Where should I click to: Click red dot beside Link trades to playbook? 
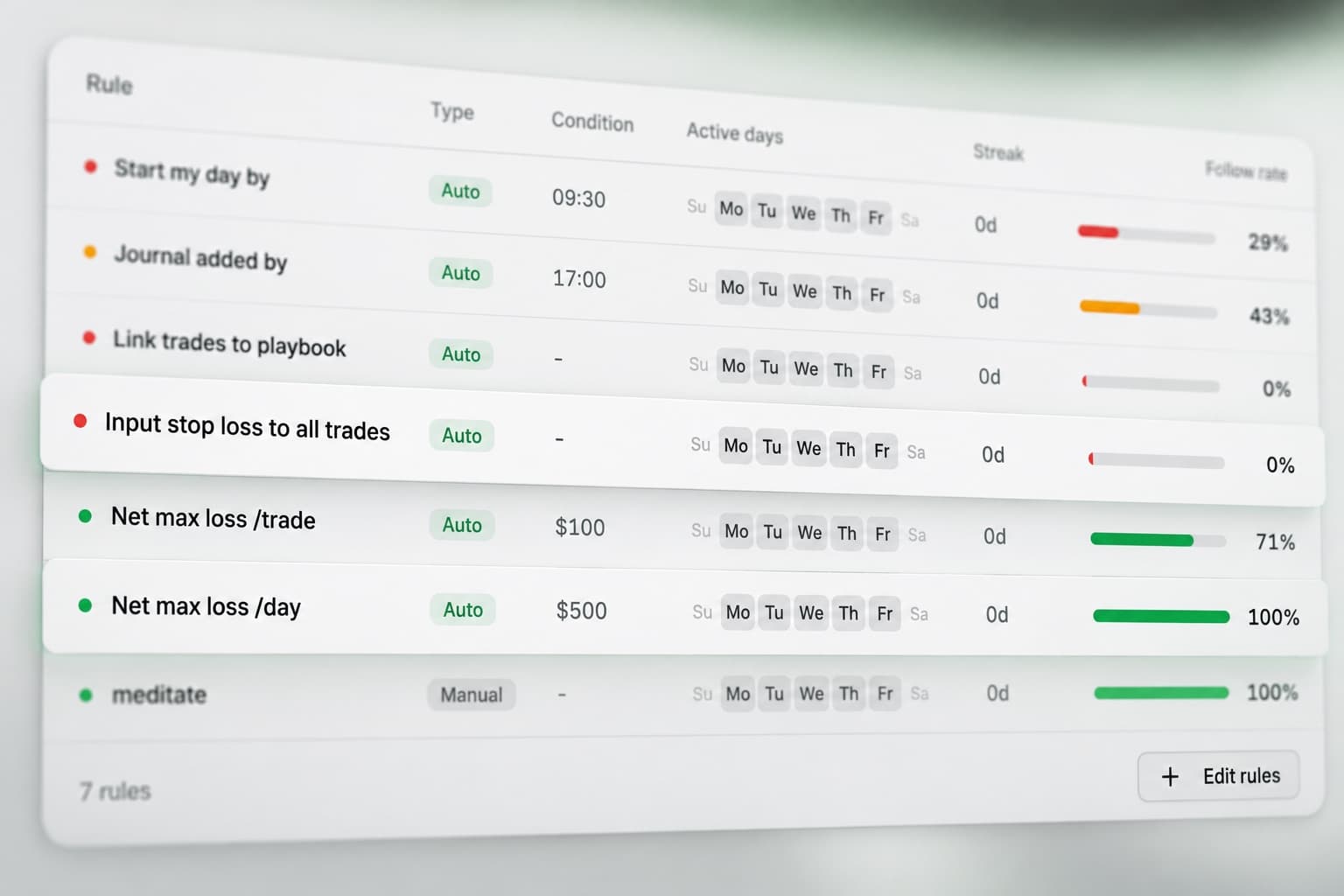[88, 338]
